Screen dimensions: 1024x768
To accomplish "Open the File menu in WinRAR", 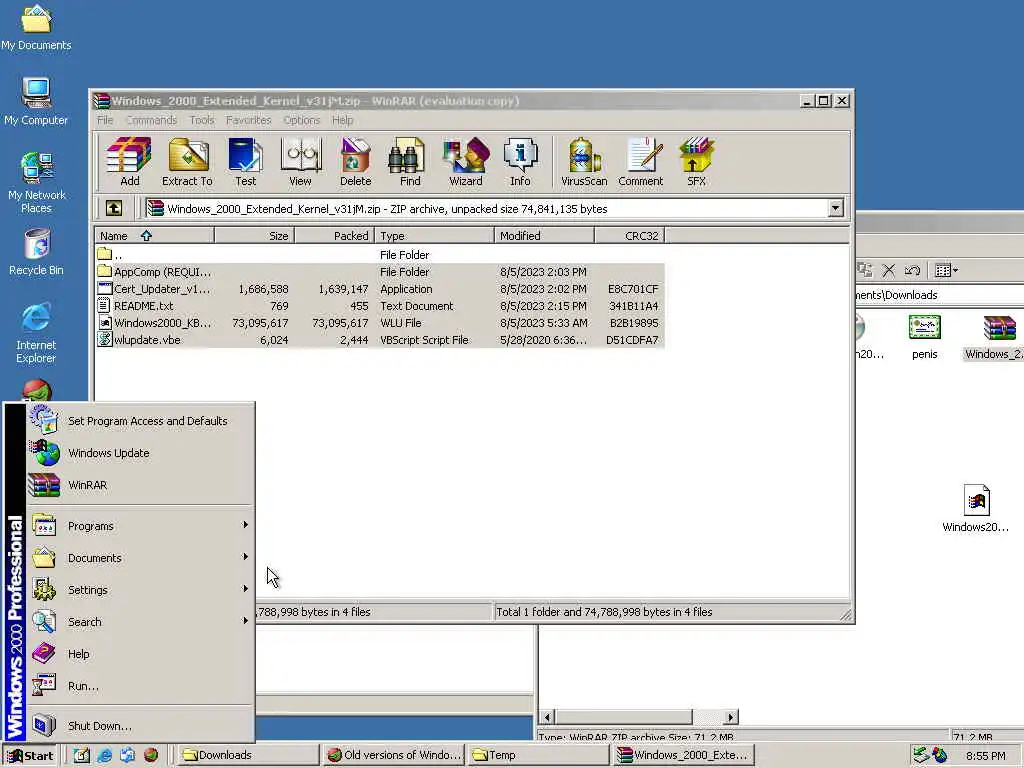I will pyautogui.click(x=105, y=120).
